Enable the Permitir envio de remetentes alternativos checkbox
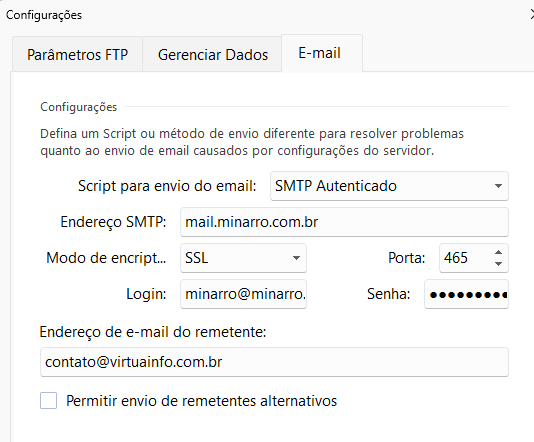534x442 pixels. coord(48,400)
